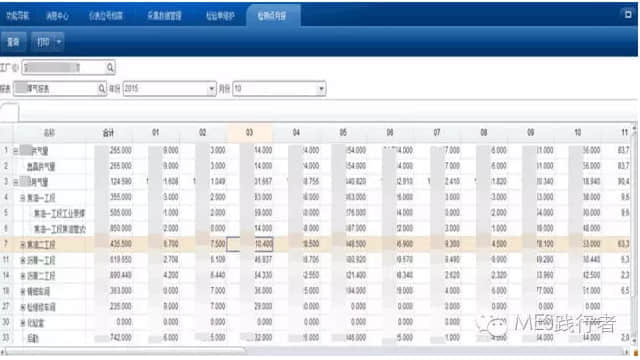
Task: Select row number 6 header
Action: coord(6,229)
